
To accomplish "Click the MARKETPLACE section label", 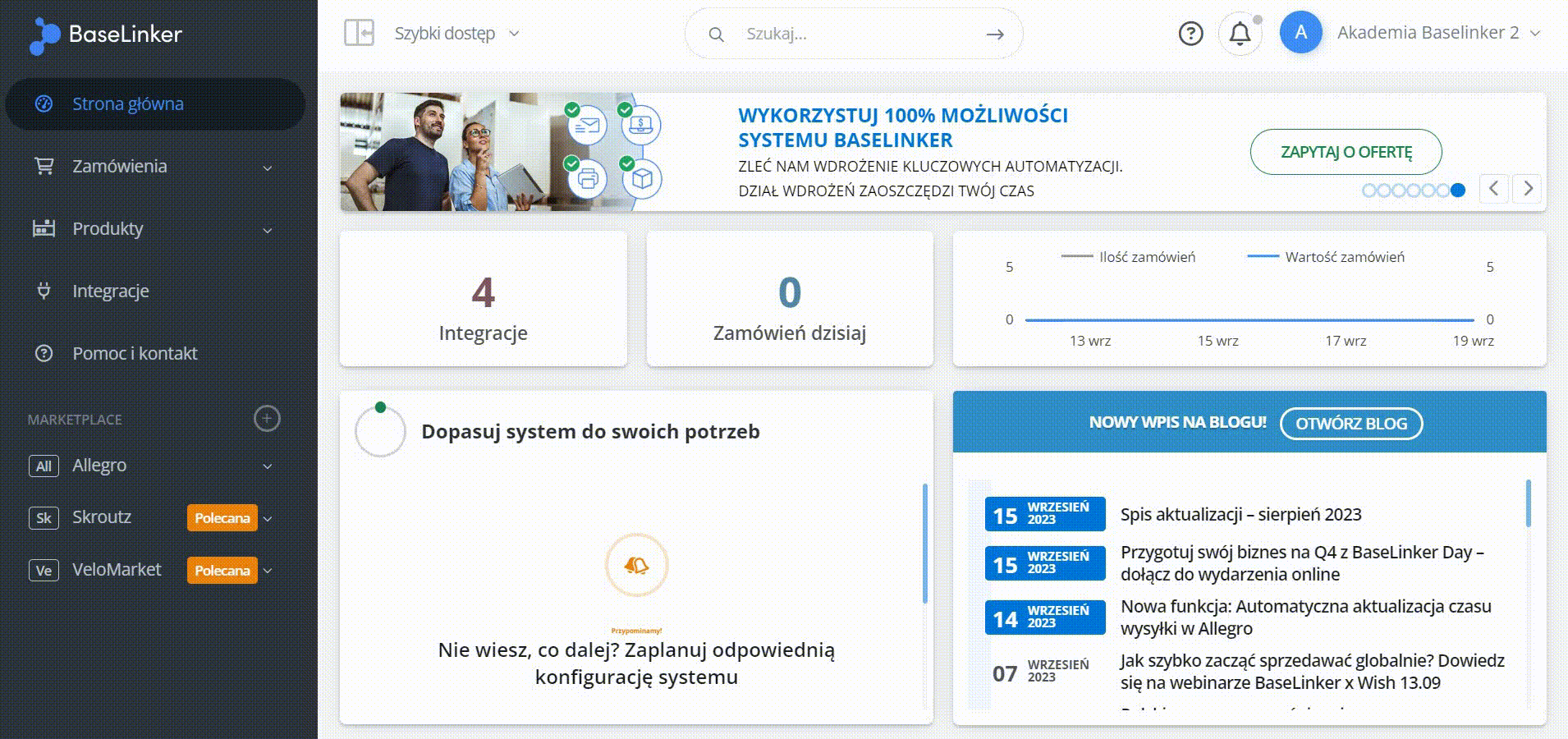I will point(75,420).
